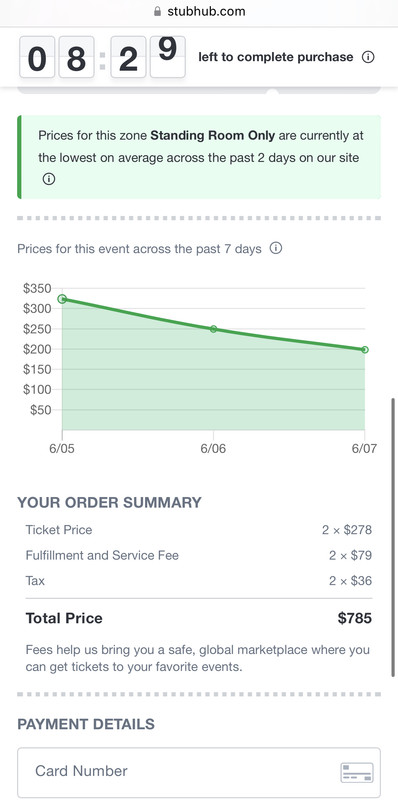Tap info icon next to past 7 days

click(276, 249)
